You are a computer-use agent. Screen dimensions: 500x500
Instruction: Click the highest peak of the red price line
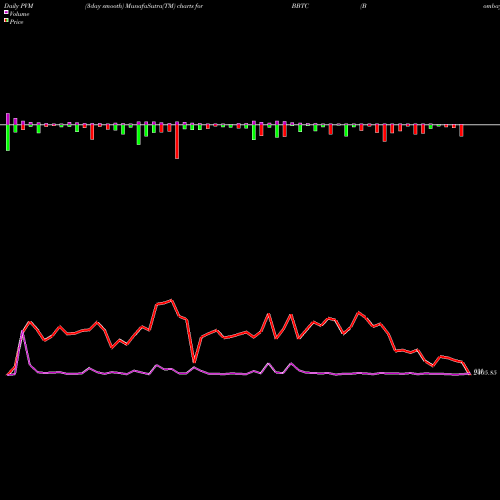[171, 300]
